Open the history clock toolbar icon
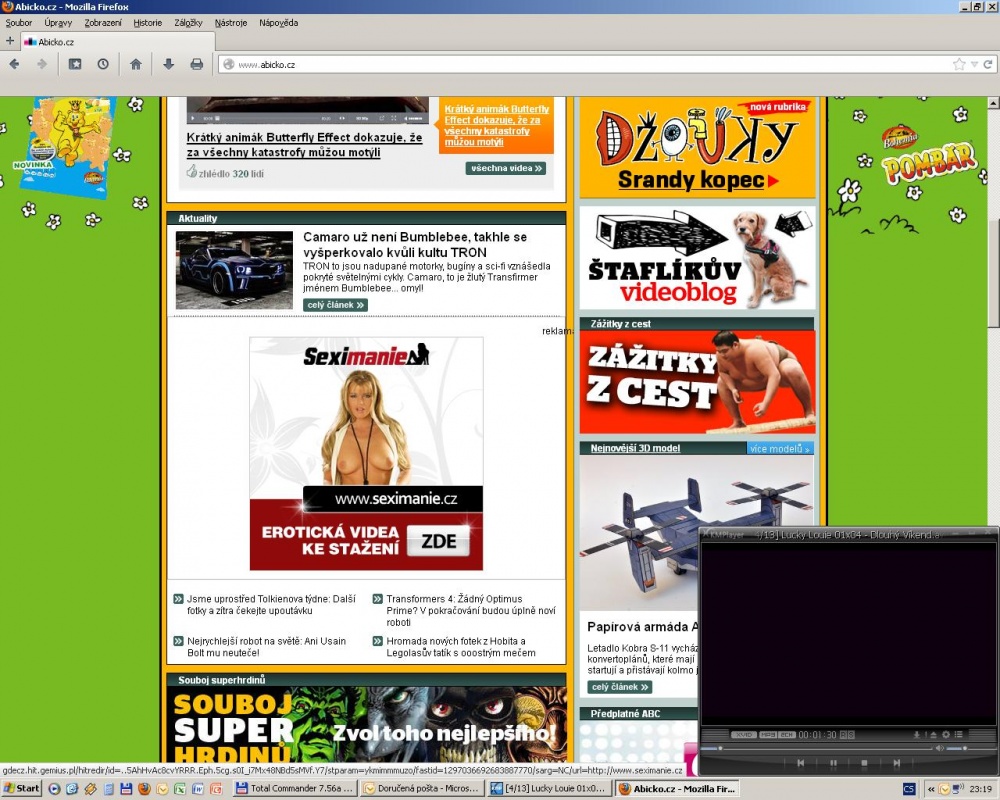 tap(103, 64)
